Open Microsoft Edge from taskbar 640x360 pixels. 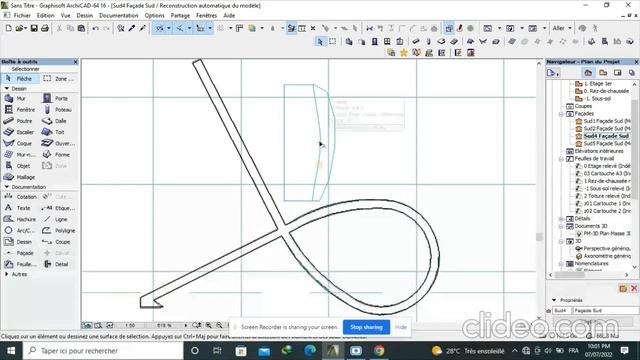310,351
